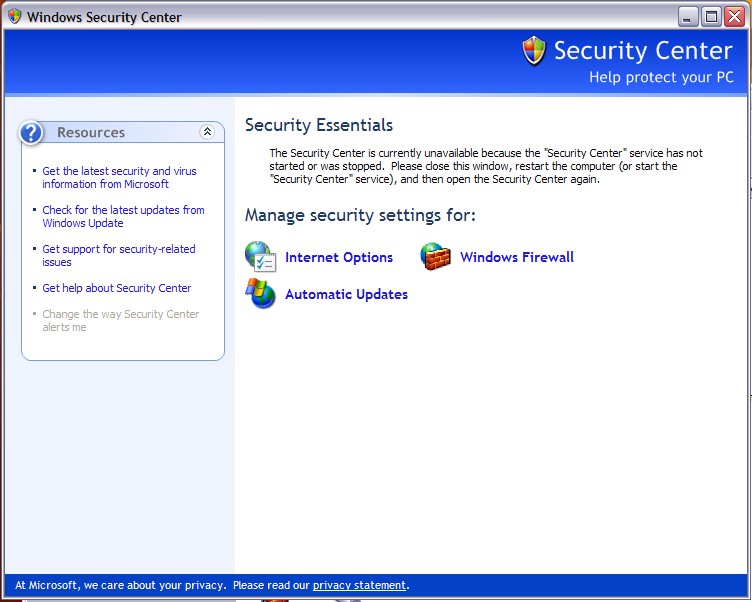Open the Windows Firewall link
The image size is (752, 602).
tap(517, 257)
